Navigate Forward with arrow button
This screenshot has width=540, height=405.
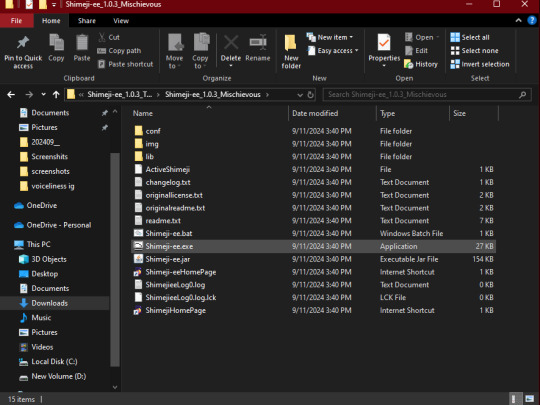point(29,94)
